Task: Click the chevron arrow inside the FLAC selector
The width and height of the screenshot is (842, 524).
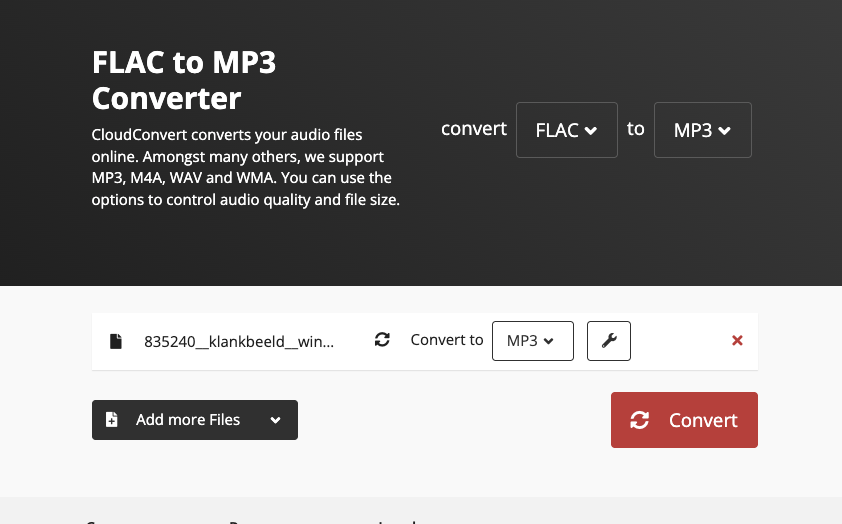Action: tap(591, 131)
